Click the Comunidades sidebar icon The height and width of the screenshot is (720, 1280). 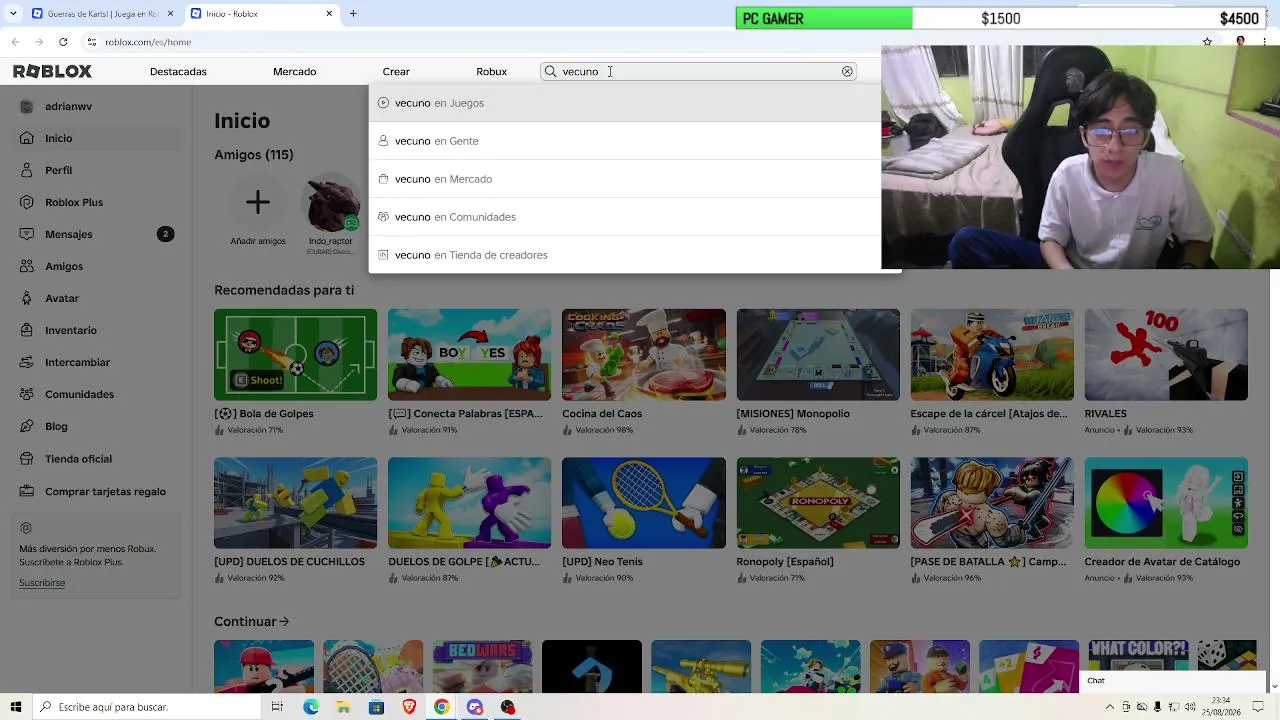pyautogui.click(x=27, y=394)
